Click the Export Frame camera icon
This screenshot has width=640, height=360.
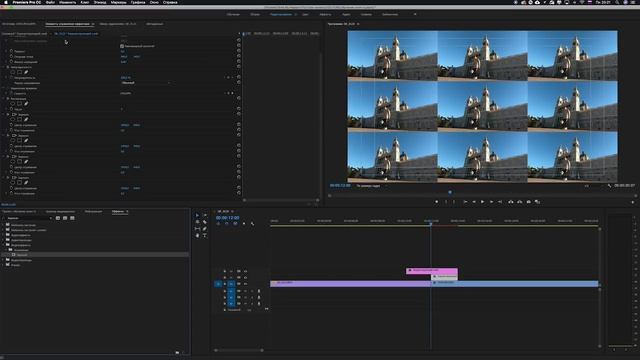(529, 202)
